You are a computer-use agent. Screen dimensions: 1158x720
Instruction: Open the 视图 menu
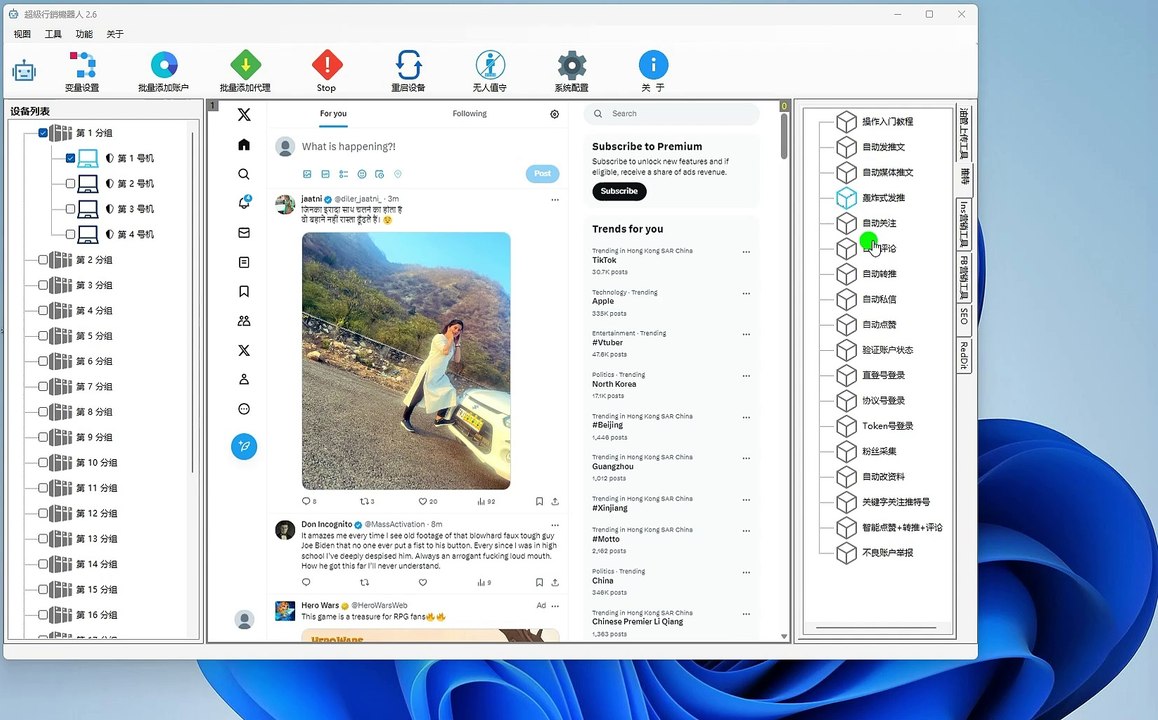click(x=22, y=34)
